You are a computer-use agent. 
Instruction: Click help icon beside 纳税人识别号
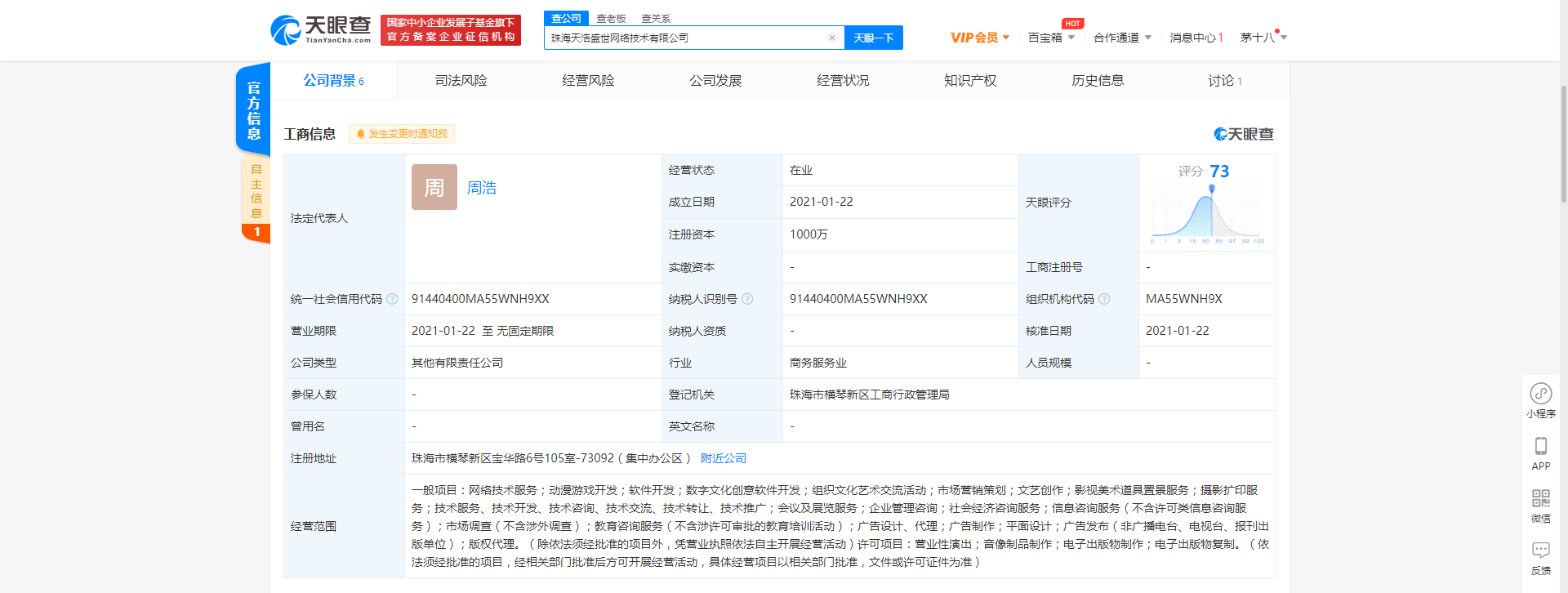click(x=747, y=299)
